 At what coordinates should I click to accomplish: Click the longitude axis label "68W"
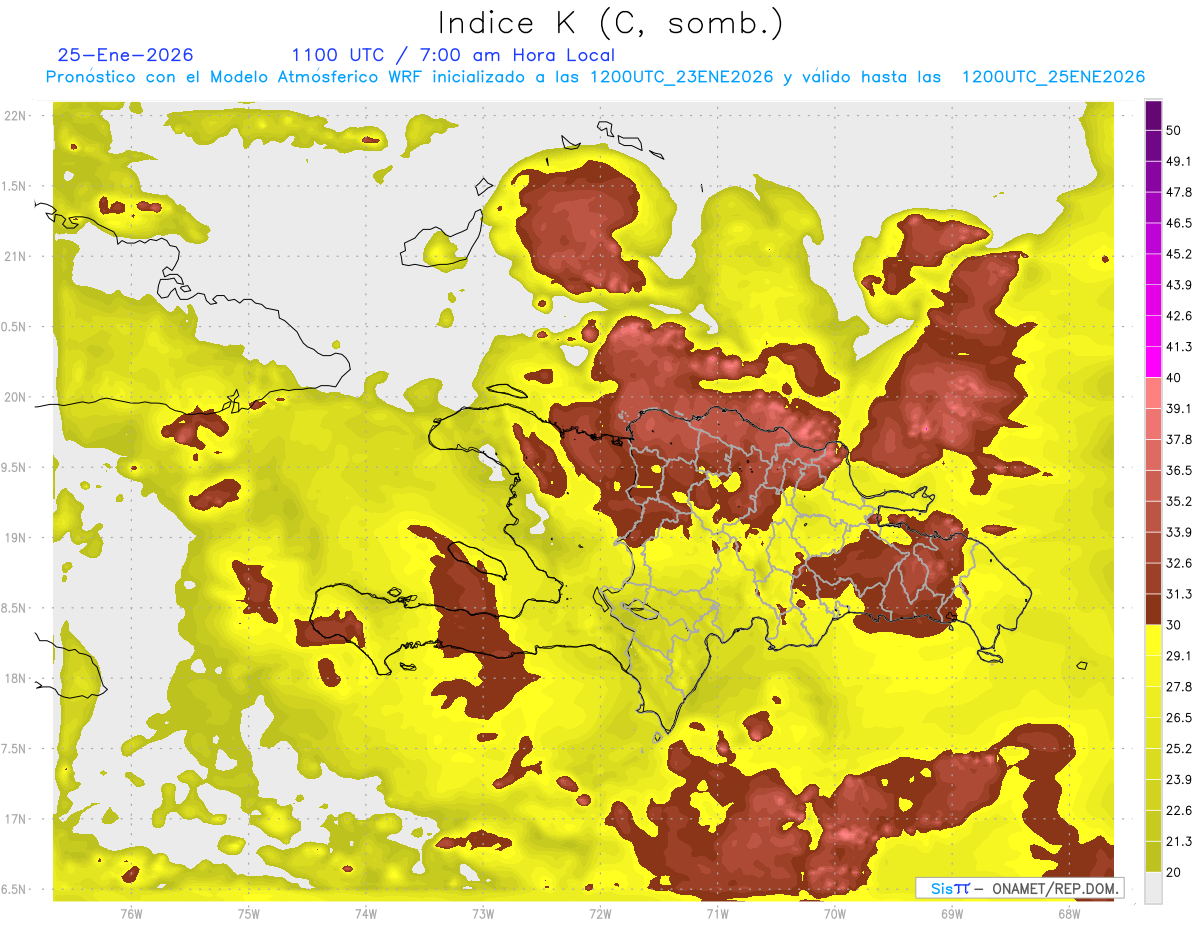[1068, 913]
